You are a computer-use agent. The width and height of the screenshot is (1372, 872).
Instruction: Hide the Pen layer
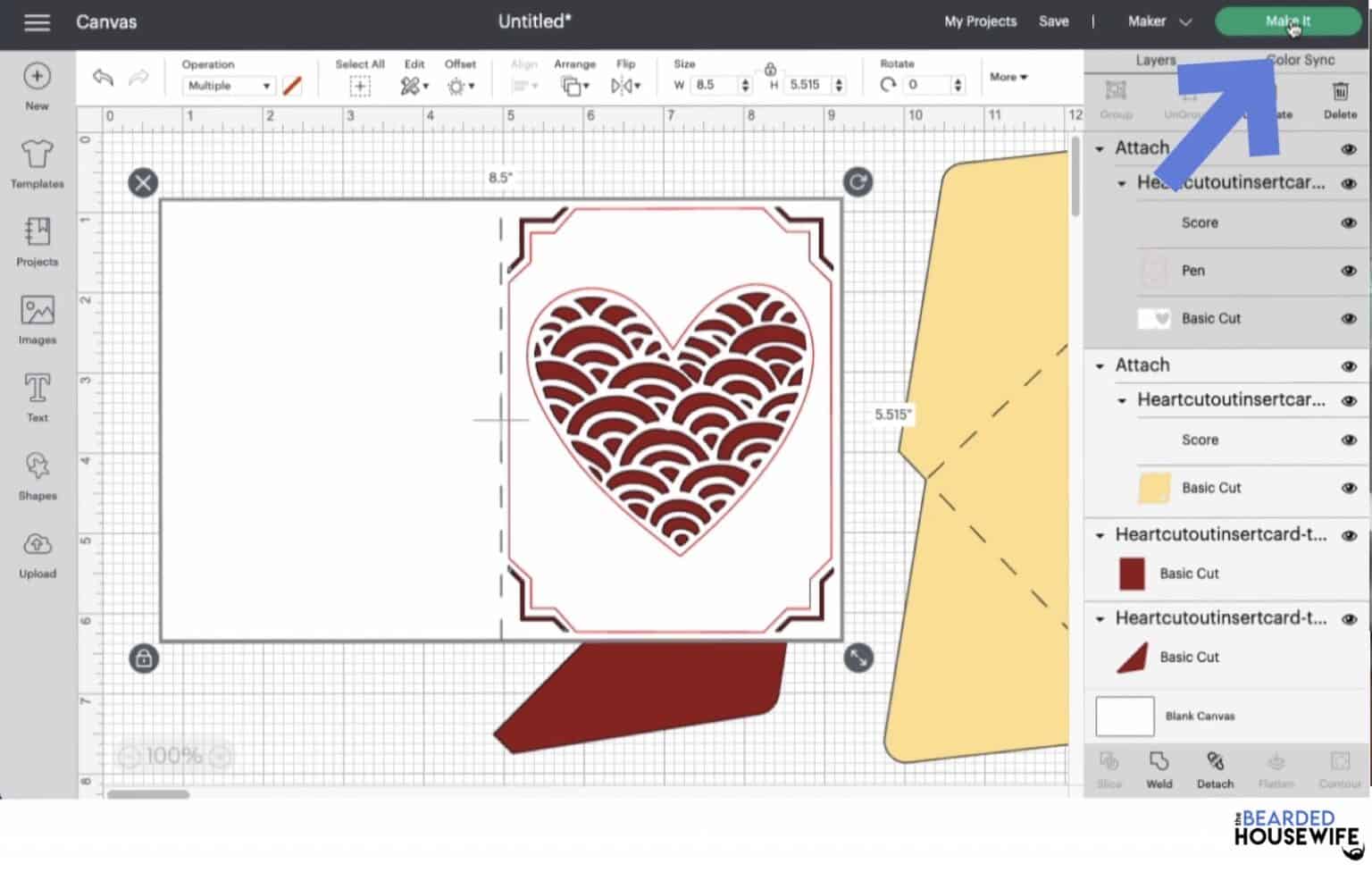tap(1348, 270)
